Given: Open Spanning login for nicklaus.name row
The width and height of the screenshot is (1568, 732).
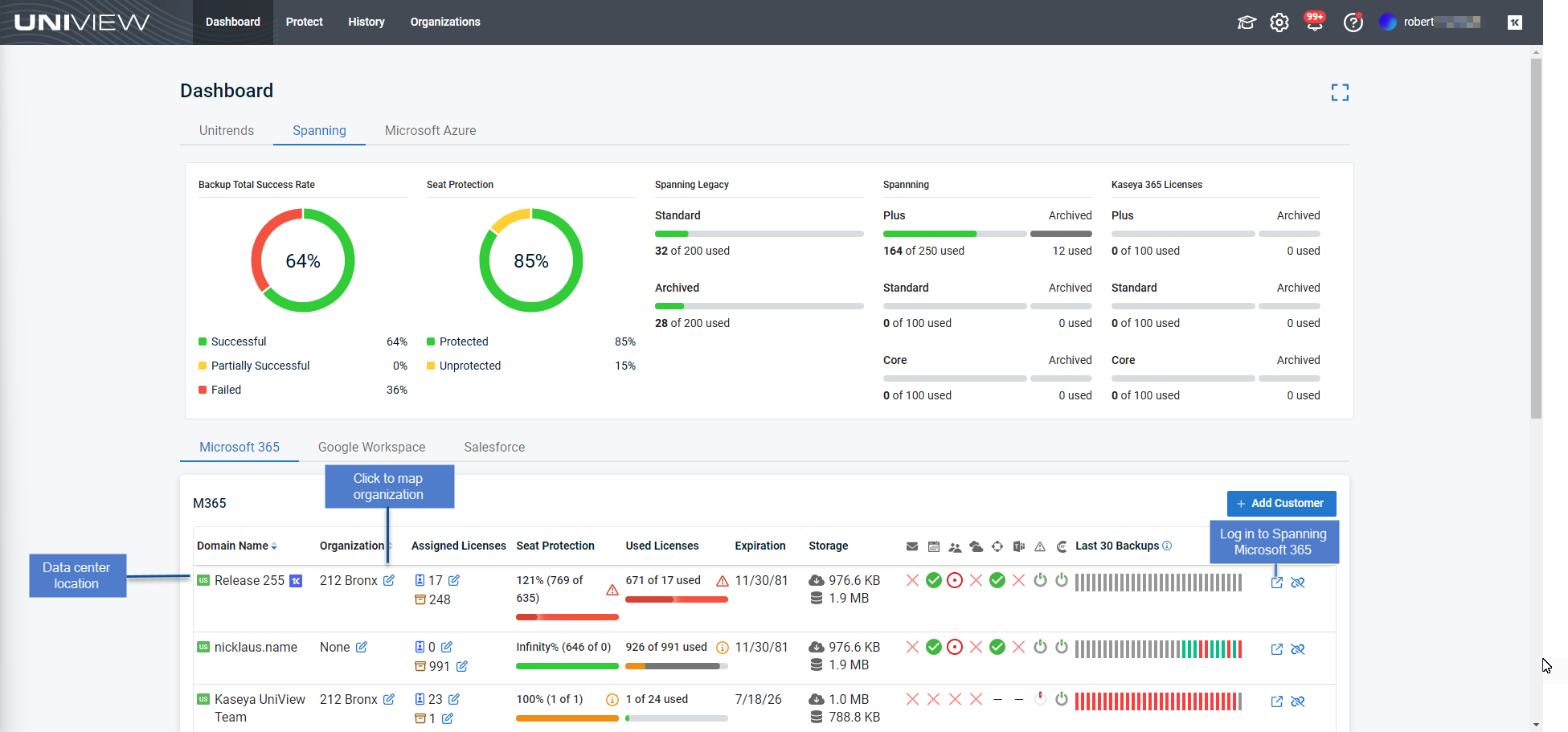Looking at the screenshot, I should [1277, 649].
